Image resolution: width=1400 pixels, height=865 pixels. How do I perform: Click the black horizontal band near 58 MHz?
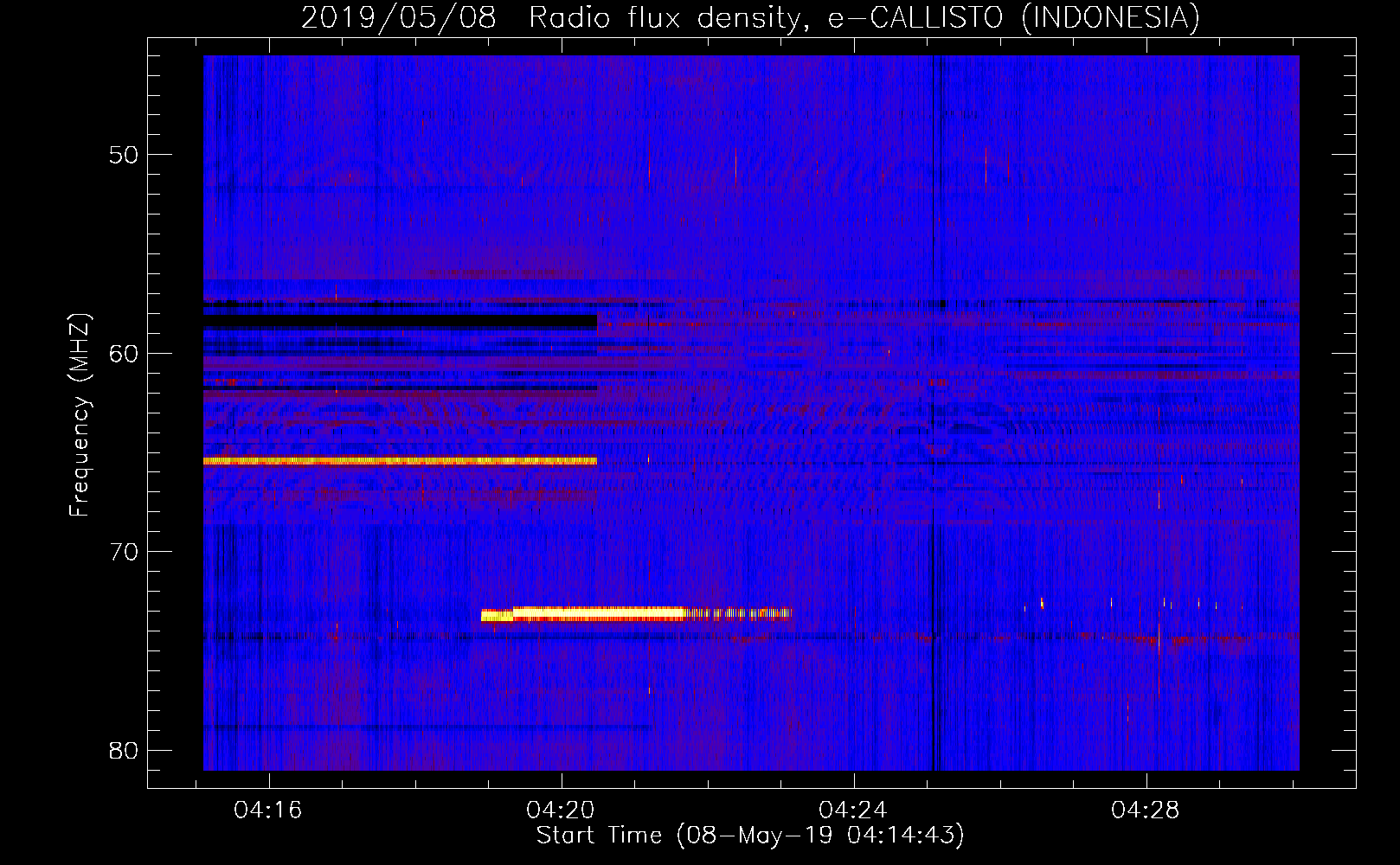(400, 321)
